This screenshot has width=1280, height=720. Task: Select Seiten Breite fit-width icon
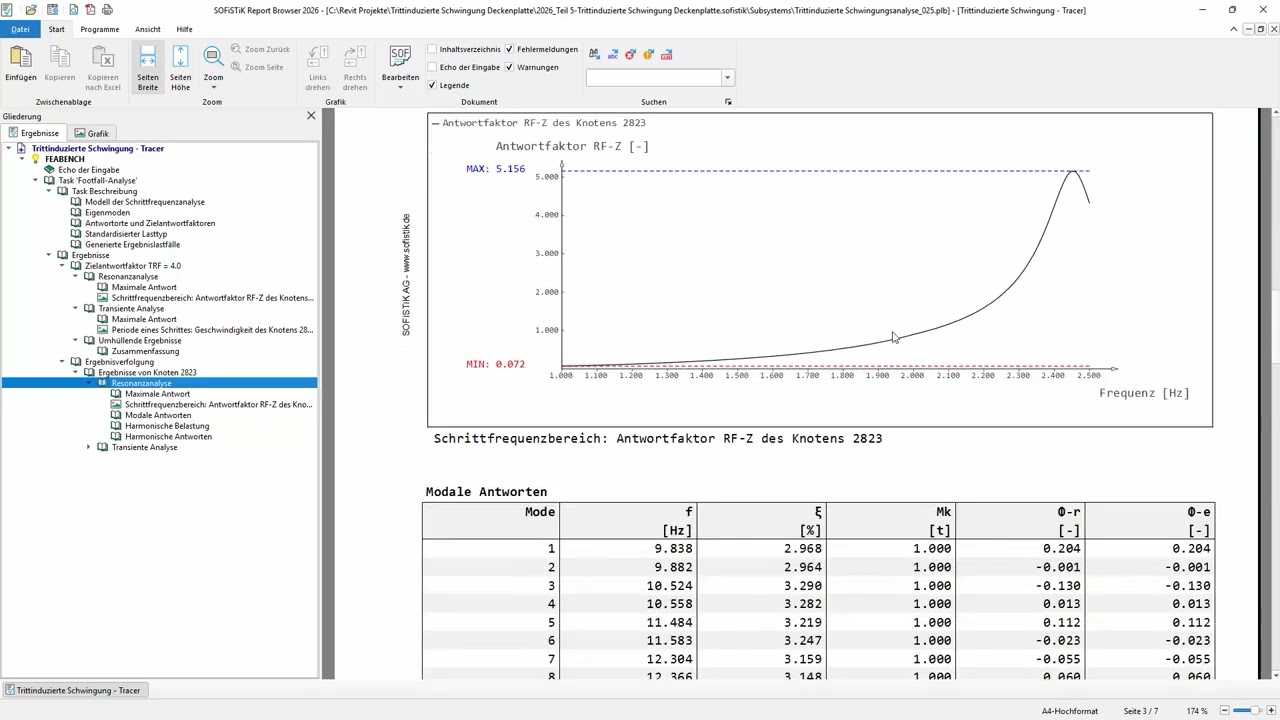pos(148,56)
